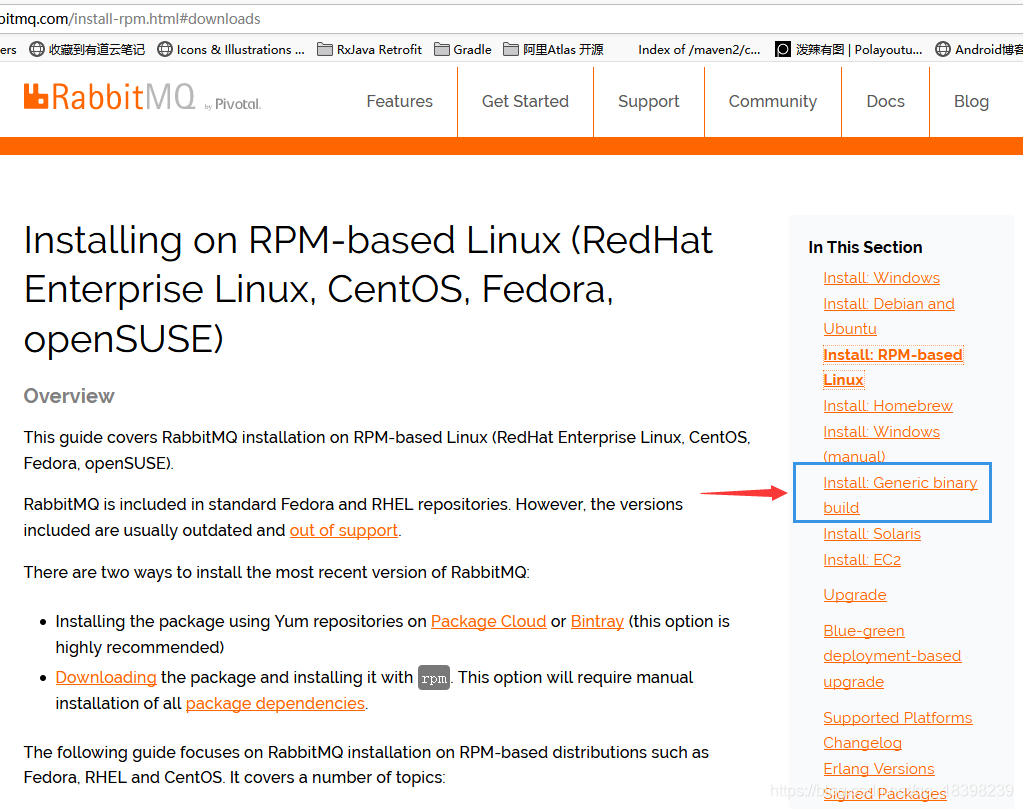
Task: Open the Docs section
Action: [x=884, y=101]
